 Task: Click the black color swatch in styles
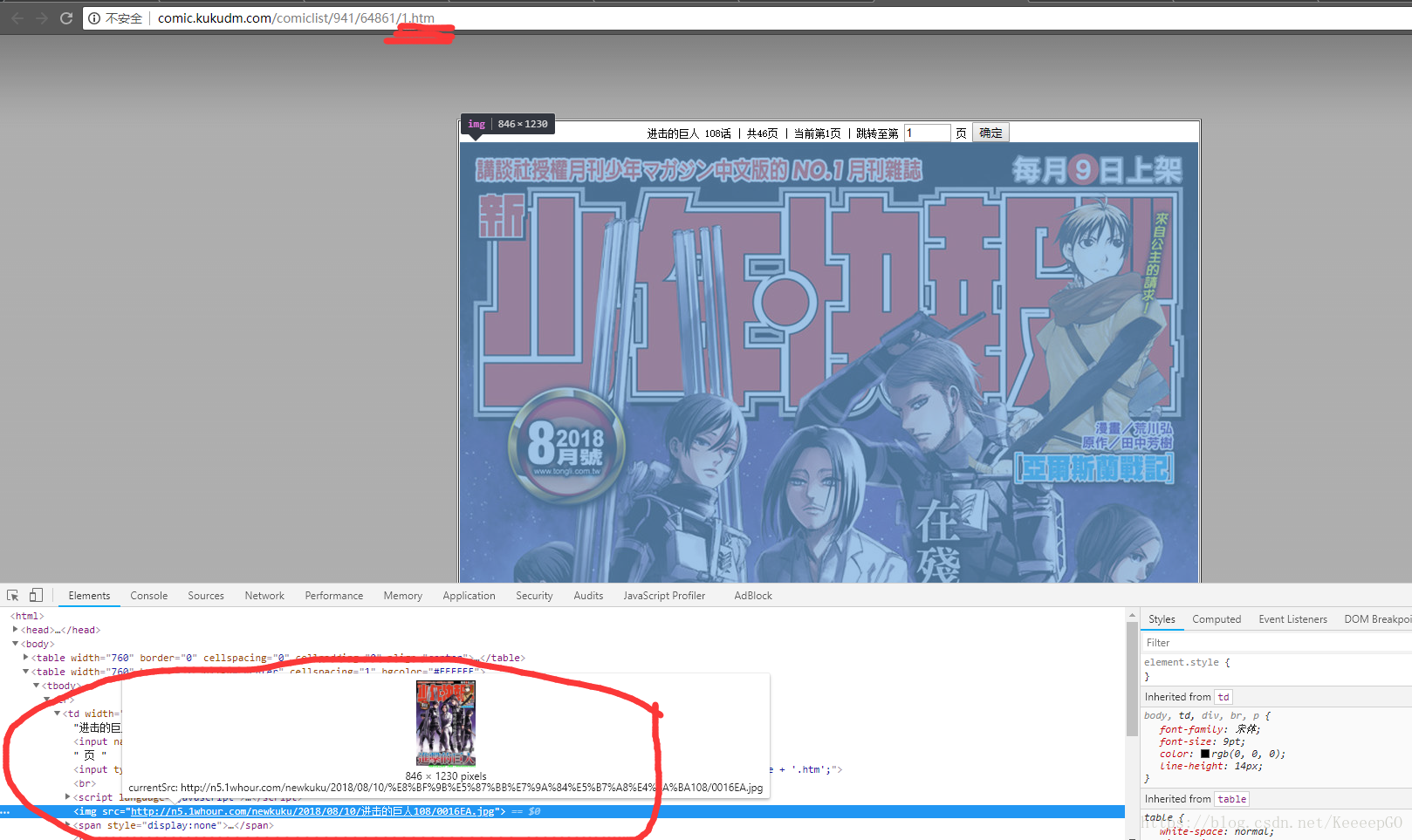1205,754
